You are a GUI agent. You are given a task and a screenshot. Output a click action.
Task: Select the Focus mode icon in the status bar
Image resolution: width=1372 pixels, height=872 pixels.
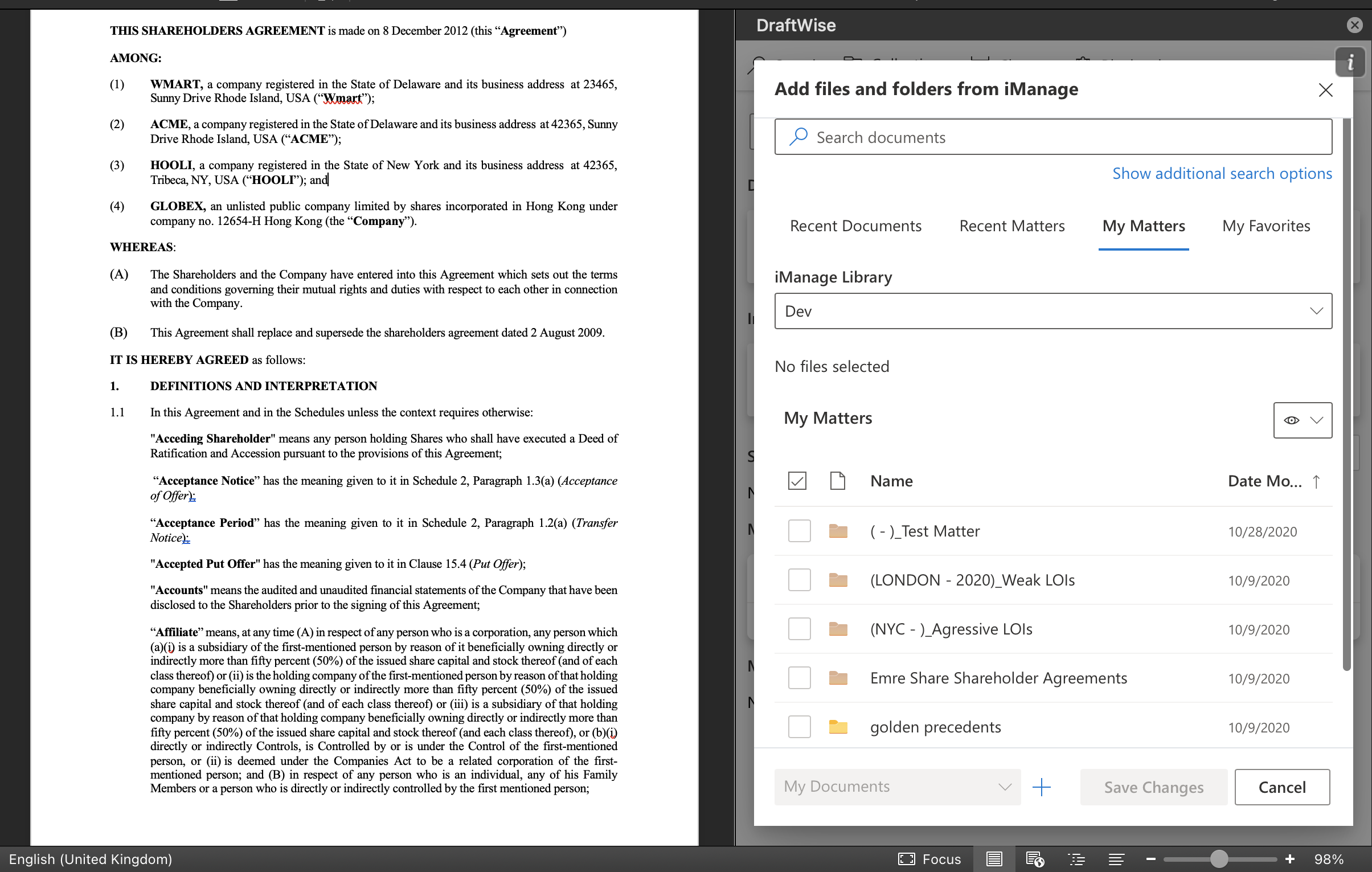(907, 859)
